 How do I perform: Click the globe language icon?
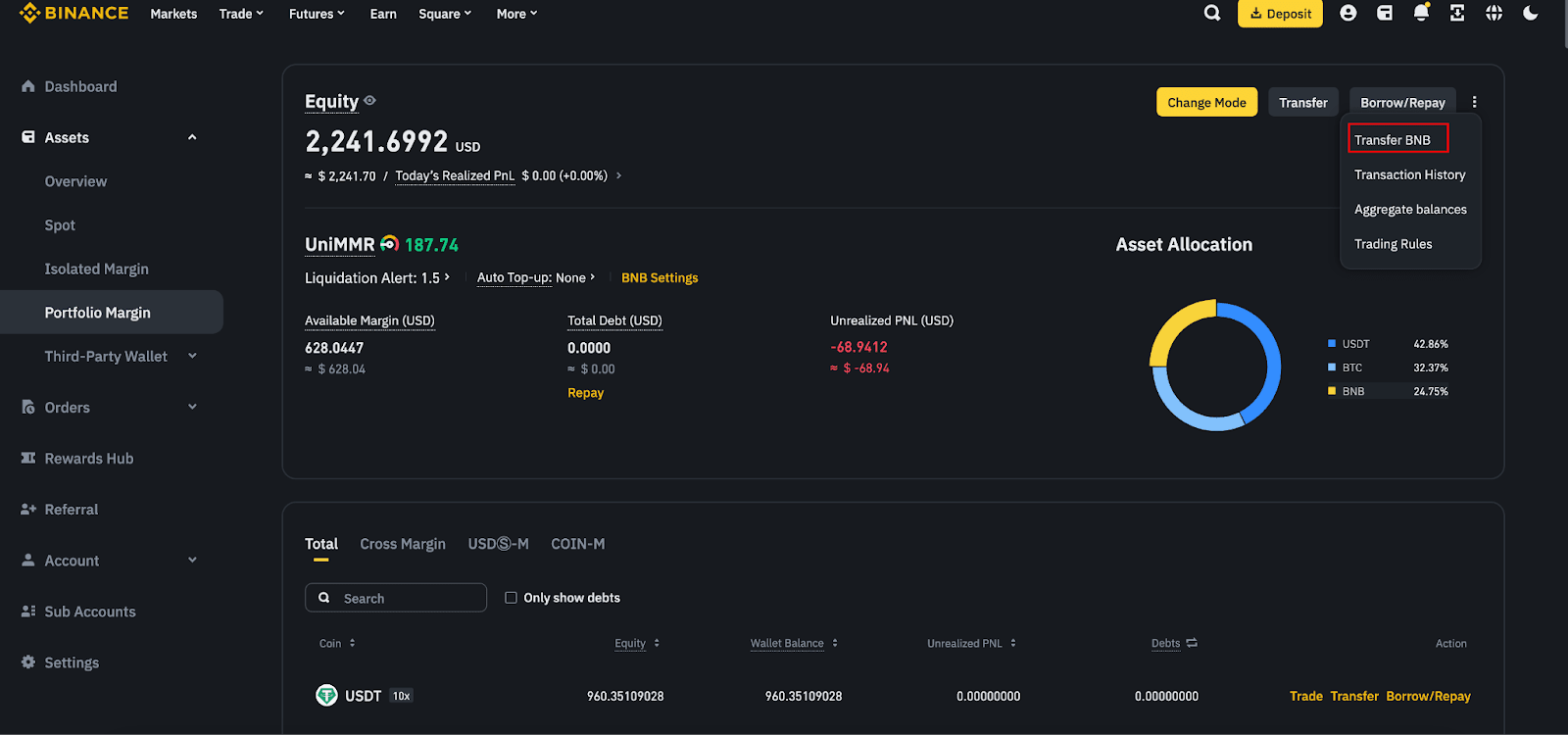[x=1494, y=13]
